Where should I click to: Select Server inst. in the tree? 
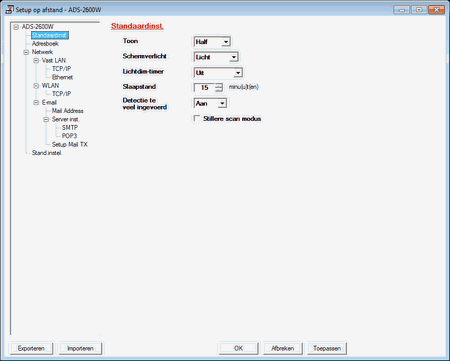pos(65,119)
